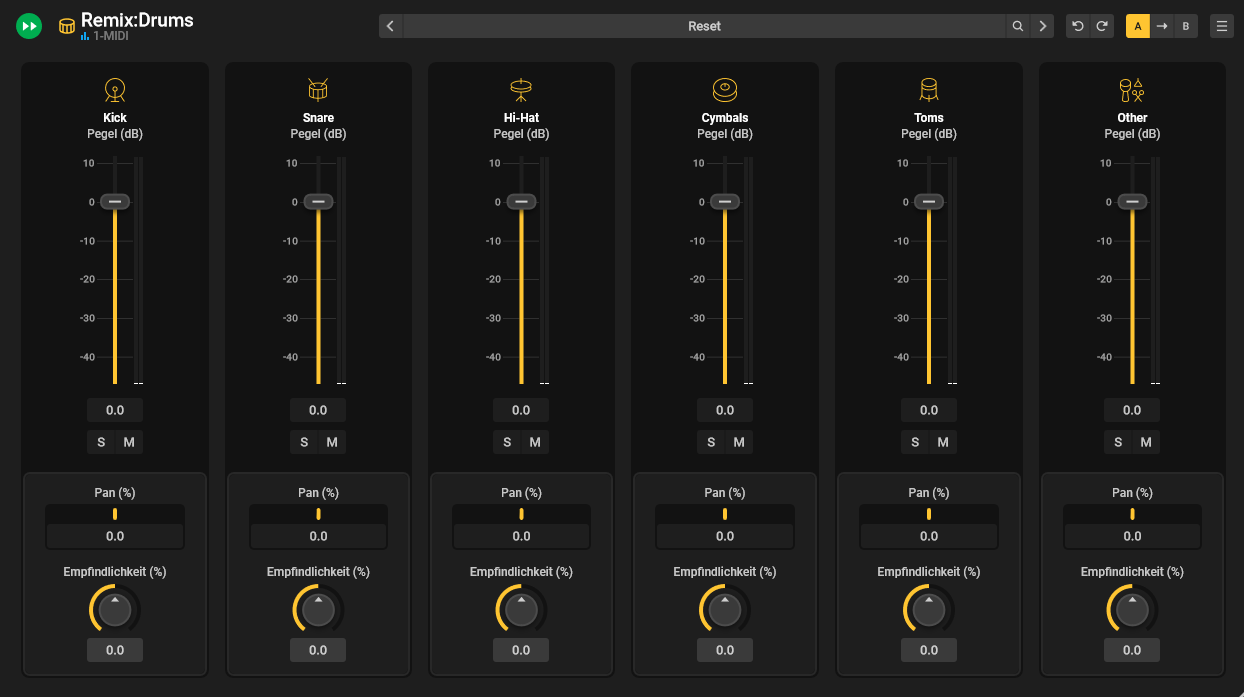Go to the next preset
The image size is (1244, 697).
coord(1043,26)
